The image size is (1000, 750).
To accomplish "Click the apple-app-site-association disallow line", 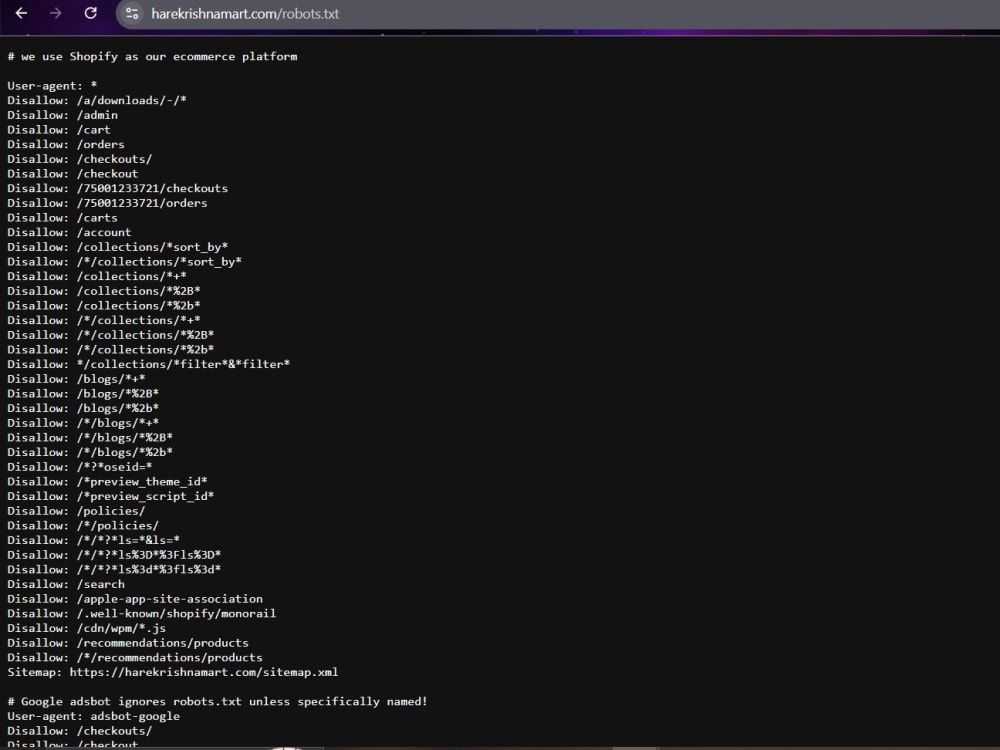I will (x=135, y=599).
